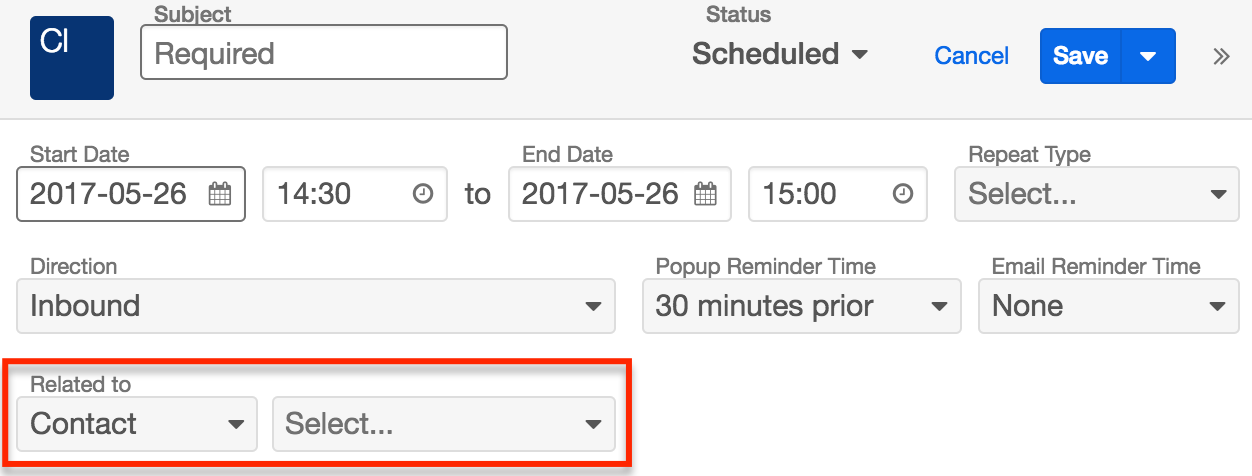Click the Cancel link
1252x476 pixels.
tap(971, 56)
